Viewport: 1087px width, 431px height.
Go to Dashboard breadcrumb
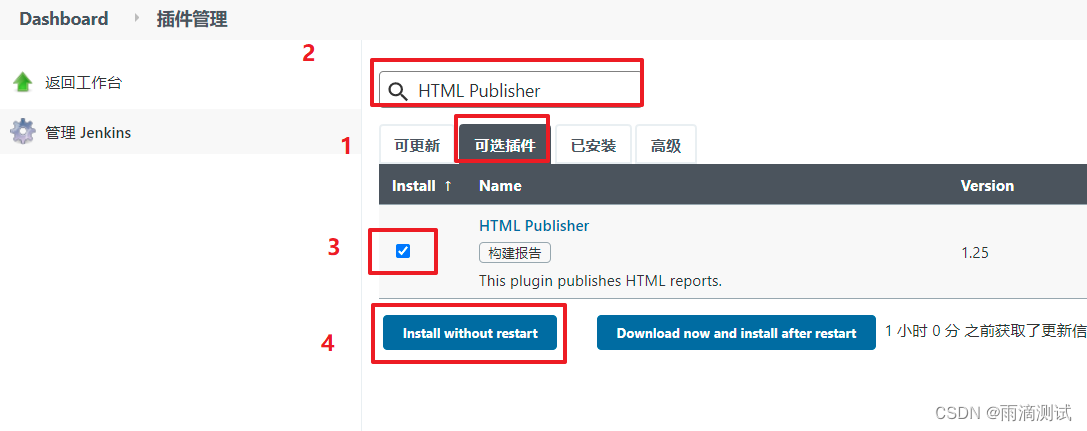pyautogui.click(x=64, y=19)
